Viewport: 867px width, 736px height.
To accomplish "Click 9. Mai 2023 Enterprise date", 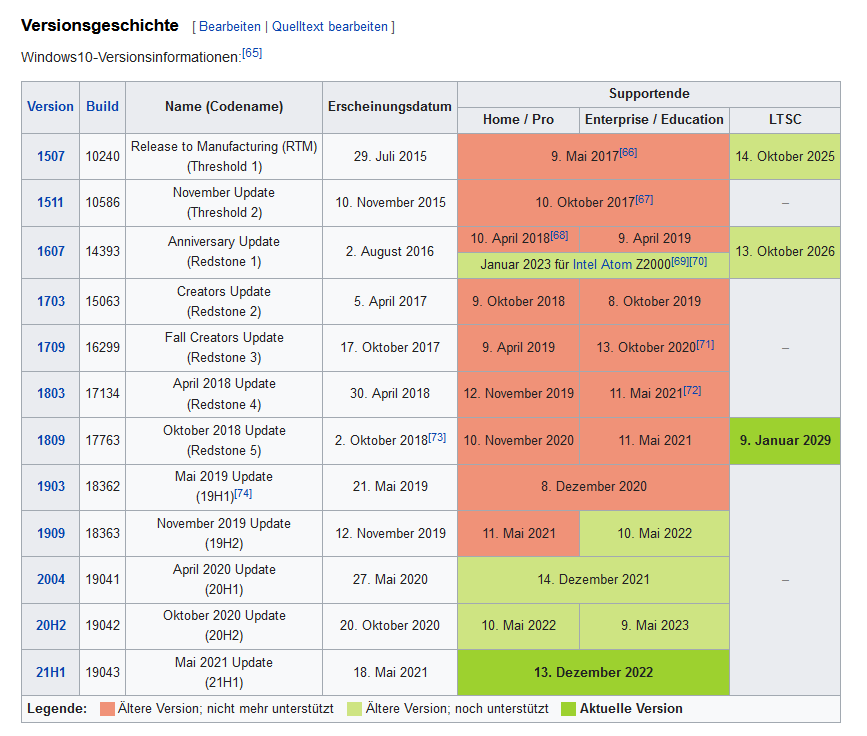I will (655, 625).
